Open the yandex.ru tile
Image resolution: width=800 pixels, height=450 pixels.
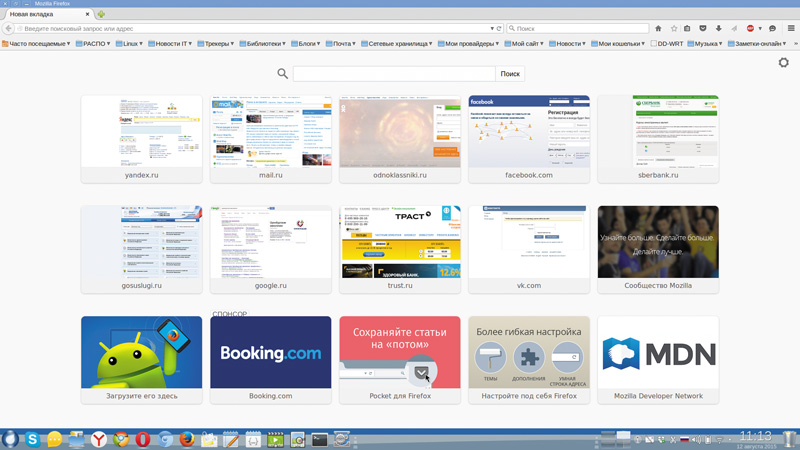click(141, 139)
